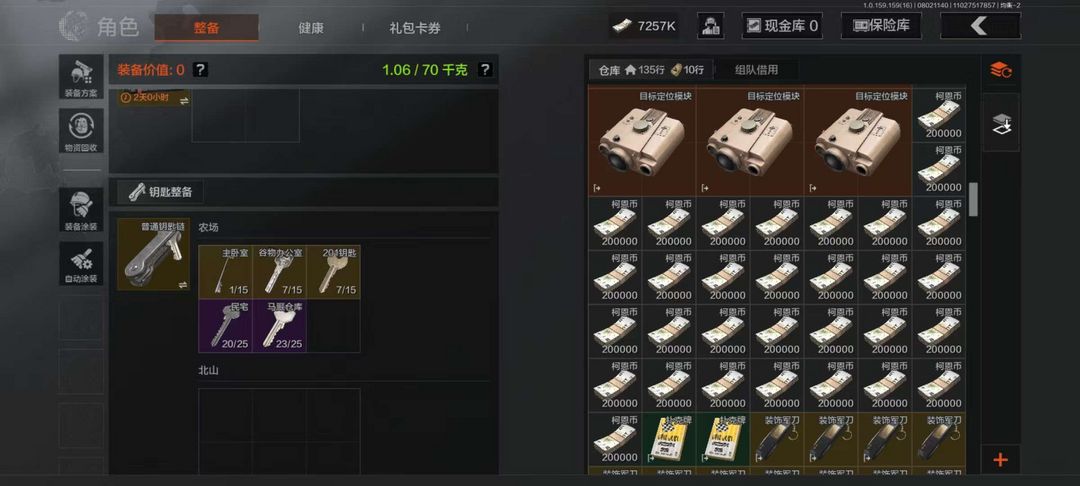Viewport: 1080px width, 486px height.
Task: Click the orange plus expand icon
Action: [x=1000, y=460]
